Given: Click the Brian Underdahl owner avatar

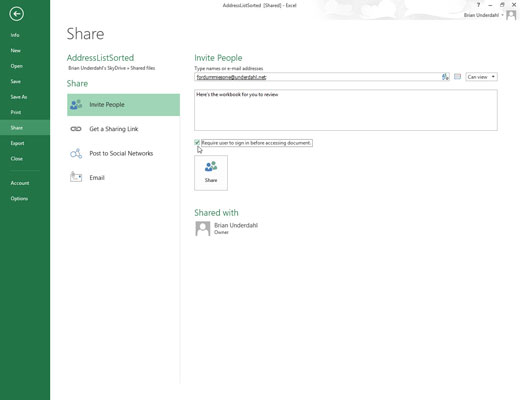Looking at the screenshot, I should point(202,229).
